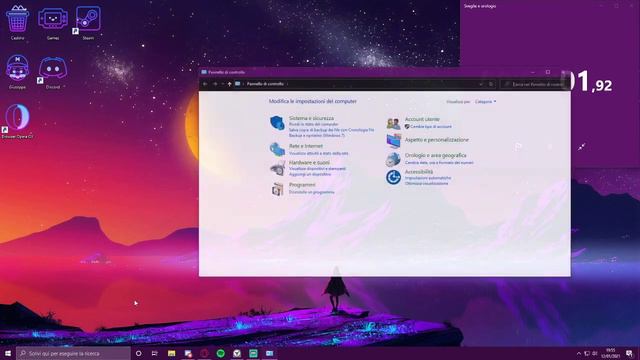Open Aspetto e personalizzazione category
The image size is (640, 360).
[x=437, y=140]
